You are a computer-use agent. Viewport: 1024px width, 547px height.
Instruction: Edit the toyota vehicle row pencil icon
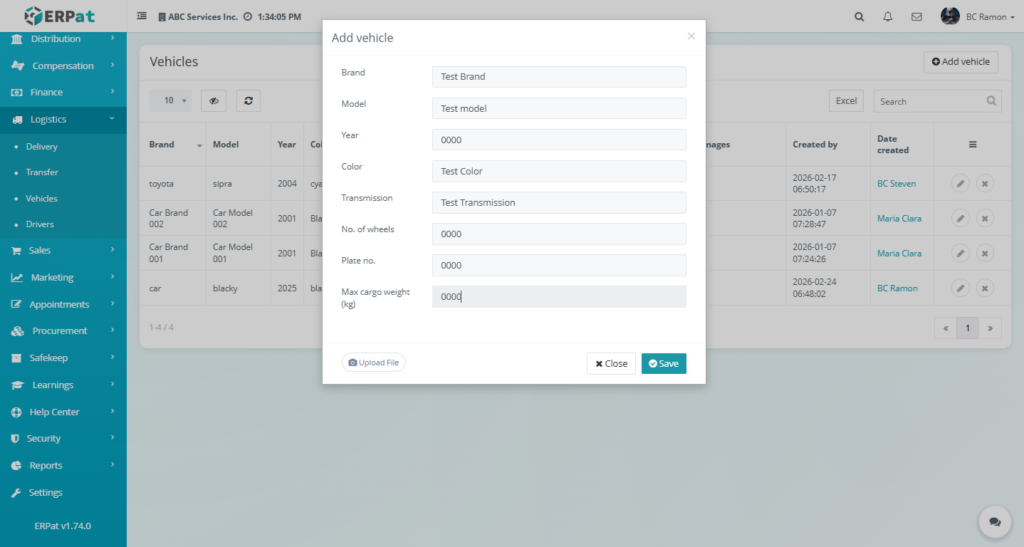pos(960,183)
